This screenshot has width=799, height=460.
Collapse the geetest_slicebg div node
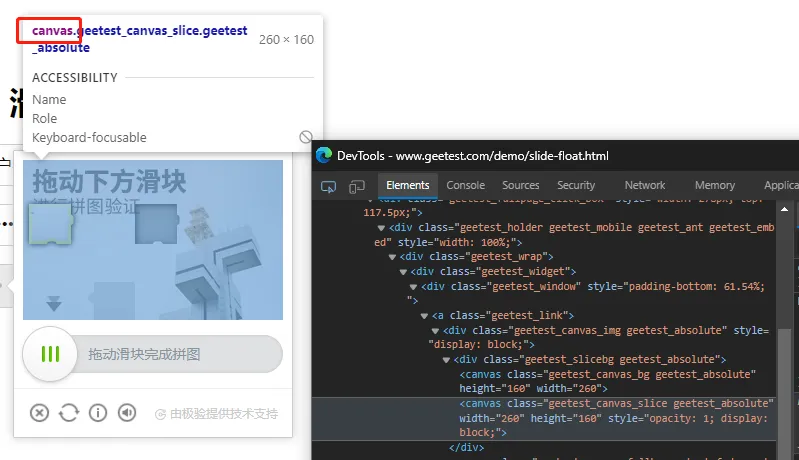coord(448,359)
